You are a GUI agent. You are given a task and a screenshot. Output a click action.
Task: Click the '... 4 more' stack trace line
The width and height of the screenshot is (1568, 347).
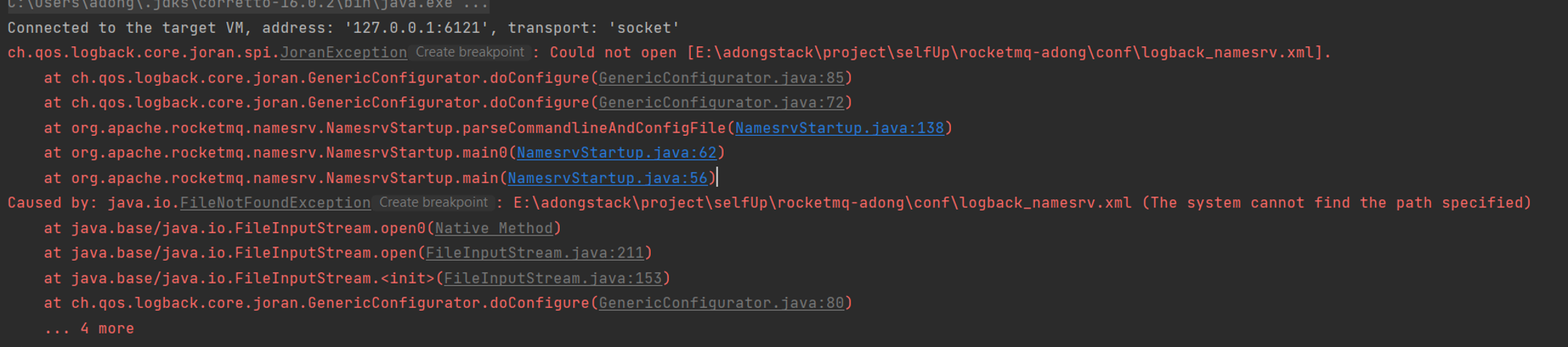pyautogui.click(x=89, y=328)
